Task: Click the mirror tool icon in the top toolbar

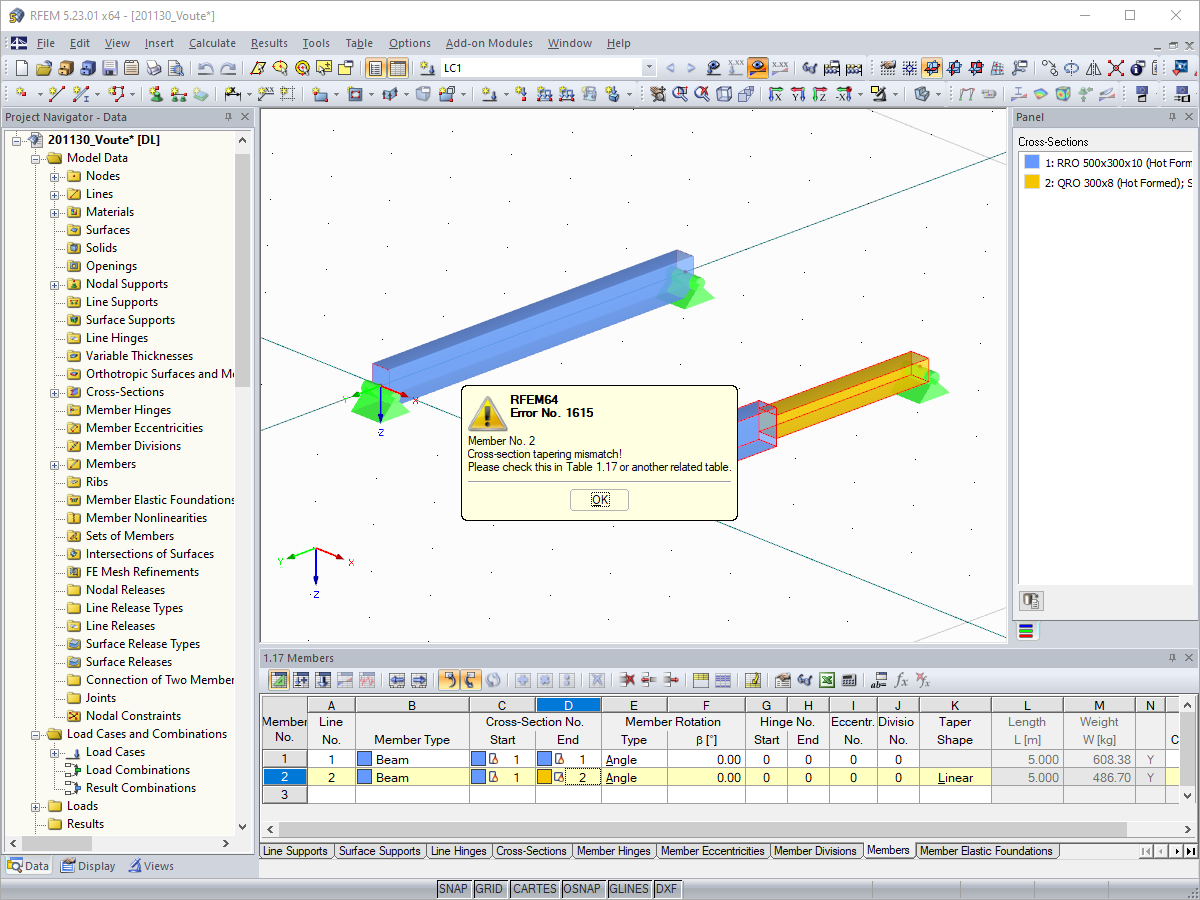Action: (1093, 68)
